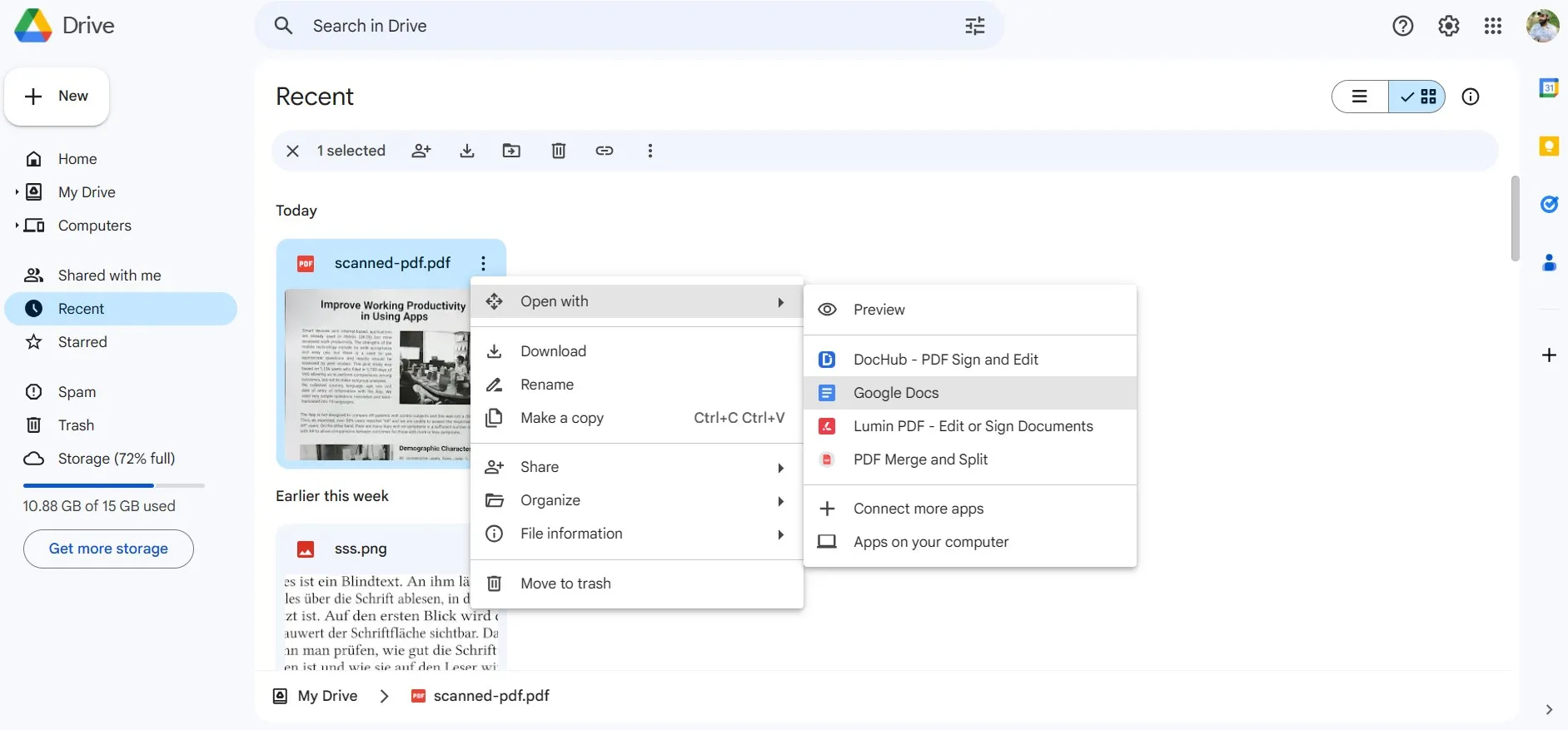Expand the File information submenu arrow

(x=780, y=534)
